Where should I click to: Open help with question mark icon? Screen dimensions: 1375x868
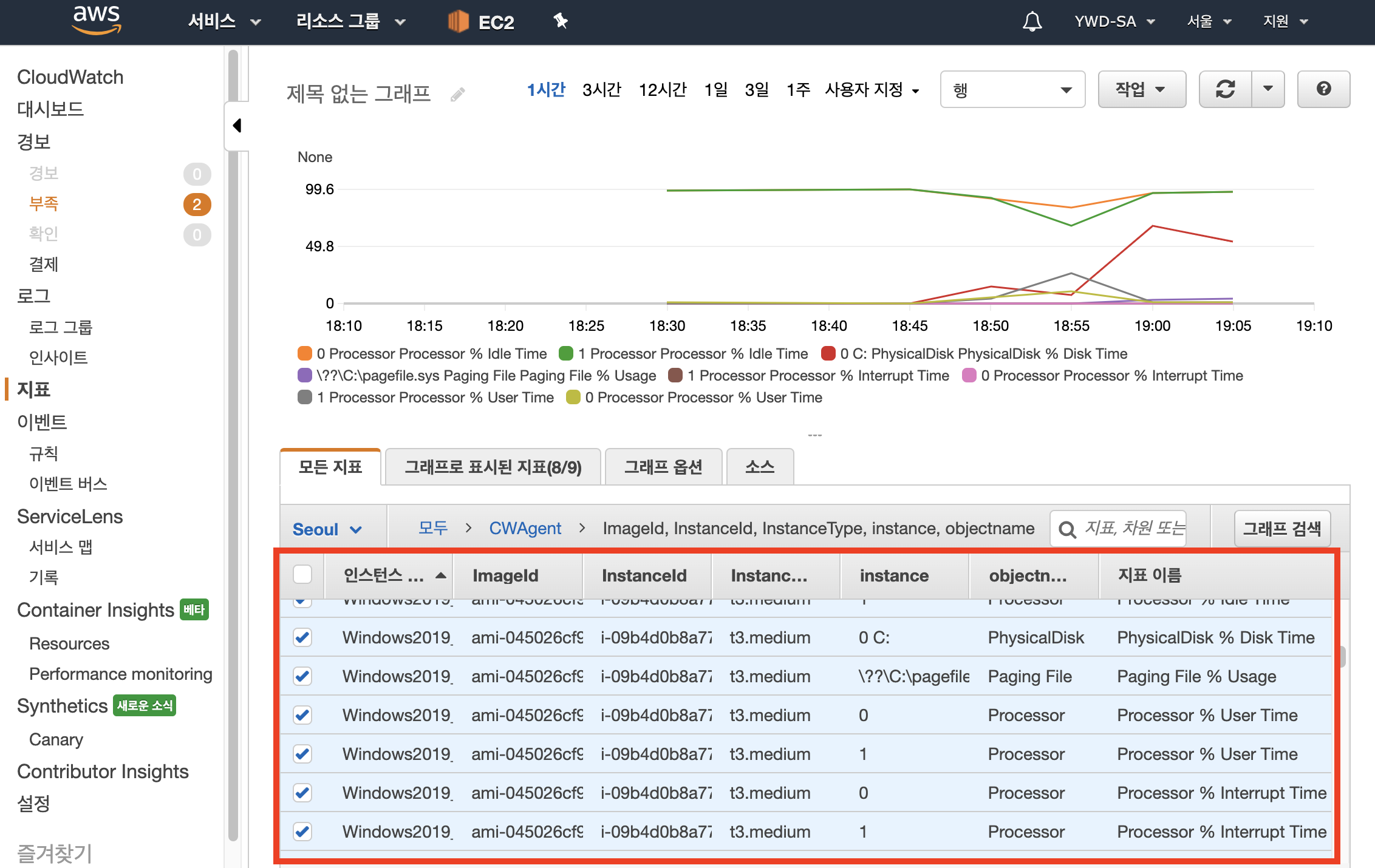pyautogui.click(x=1323, y=89)
